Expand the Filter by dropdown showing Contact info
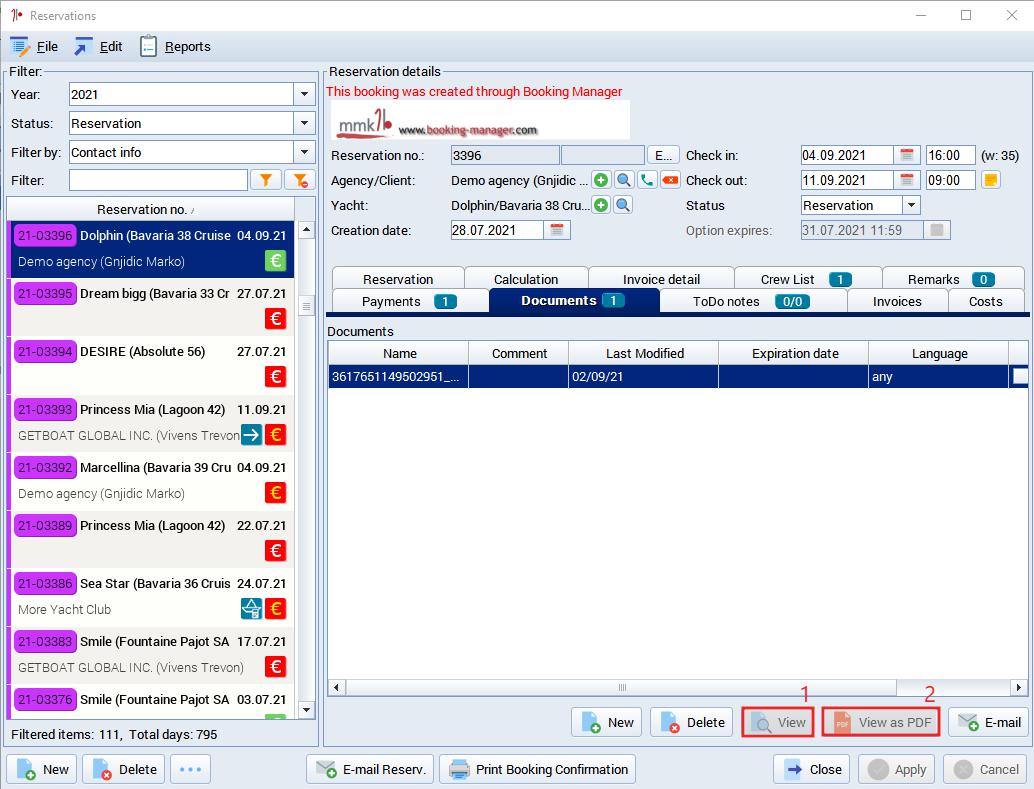The image size is (1034, 789). pyautogui.click(x=304, y=152)
